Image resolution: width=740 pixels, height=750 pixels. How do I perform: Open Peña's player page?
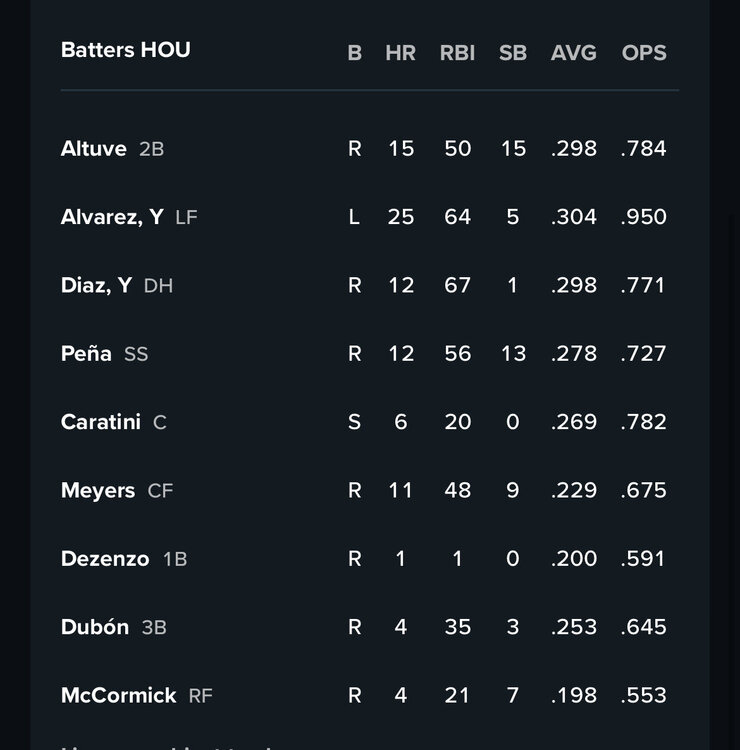(x=86, y=354)
